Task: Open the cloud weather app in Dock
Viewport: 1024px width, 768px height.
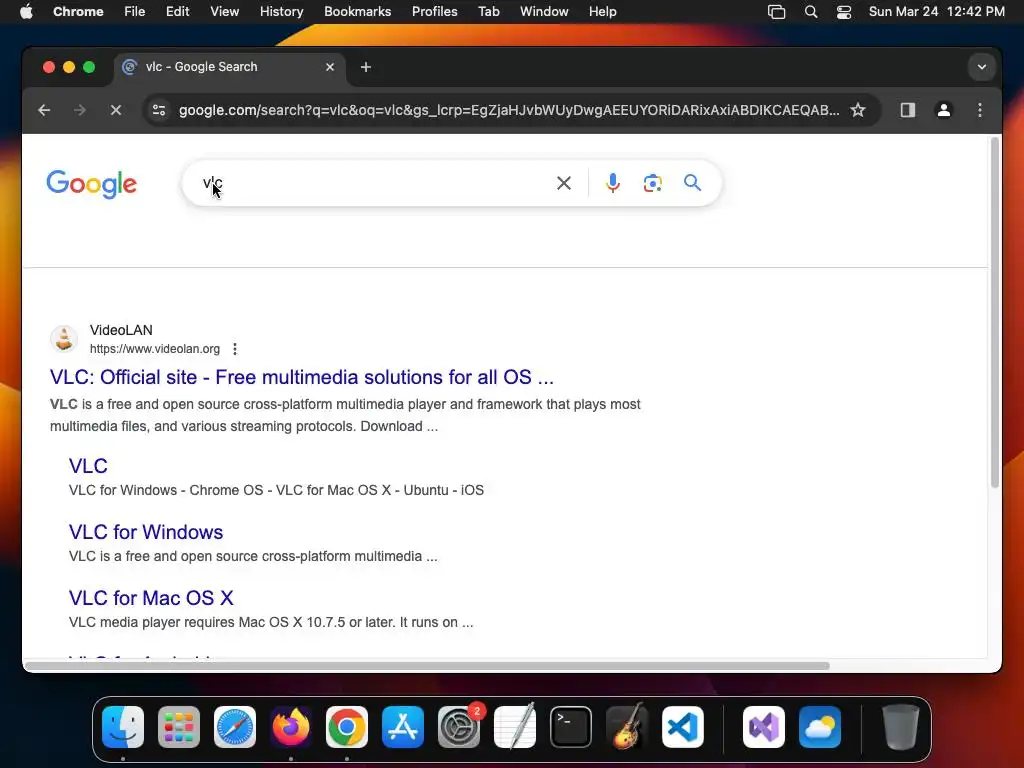Action: pos(820,727)
